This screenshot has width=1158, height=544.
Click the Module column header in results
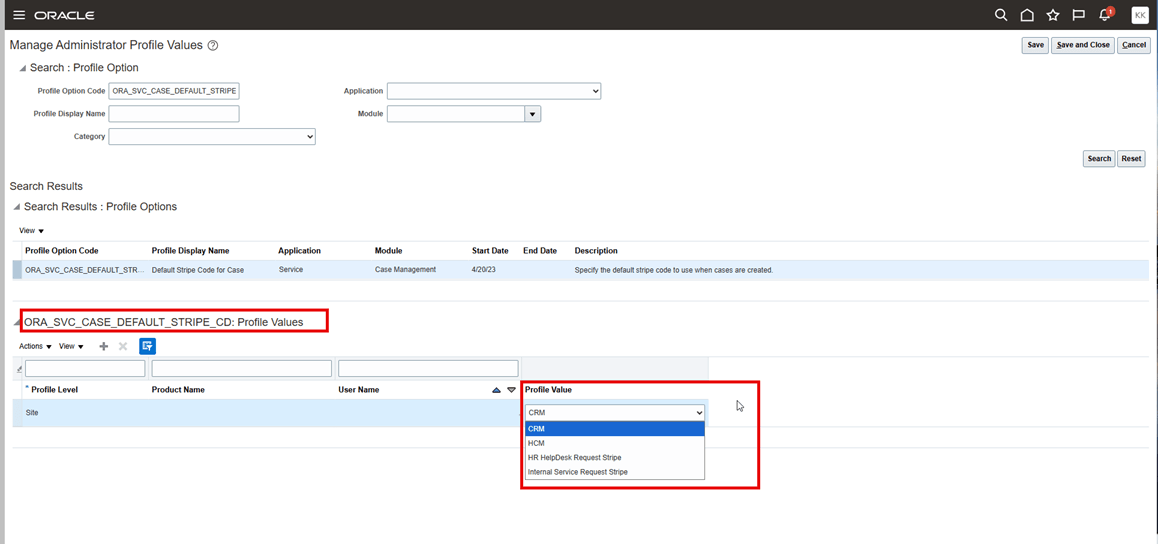pyautogui.click(x=388, y=251)
